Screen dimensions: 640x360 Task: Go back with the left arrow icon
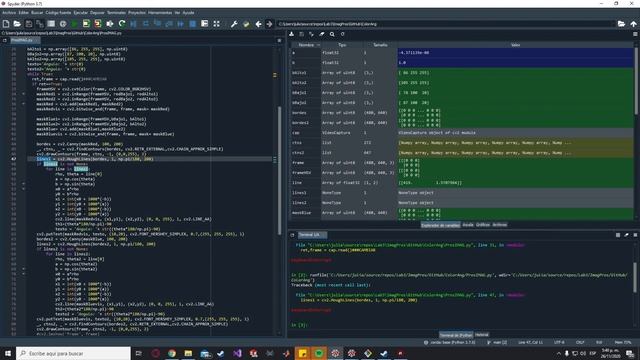pos(258,24)
